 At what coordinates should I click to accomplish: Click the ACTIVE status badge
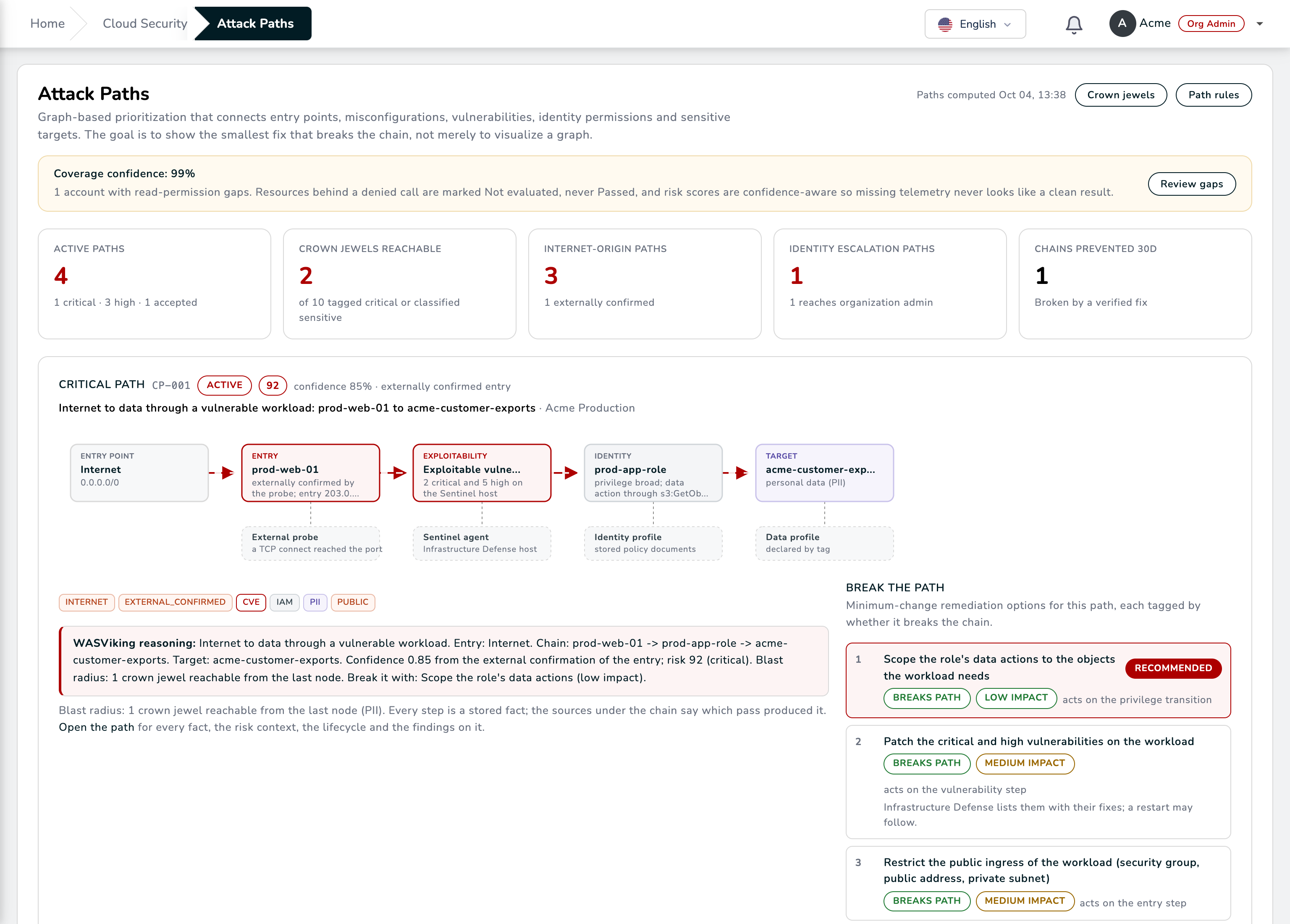tap(224, 385)
